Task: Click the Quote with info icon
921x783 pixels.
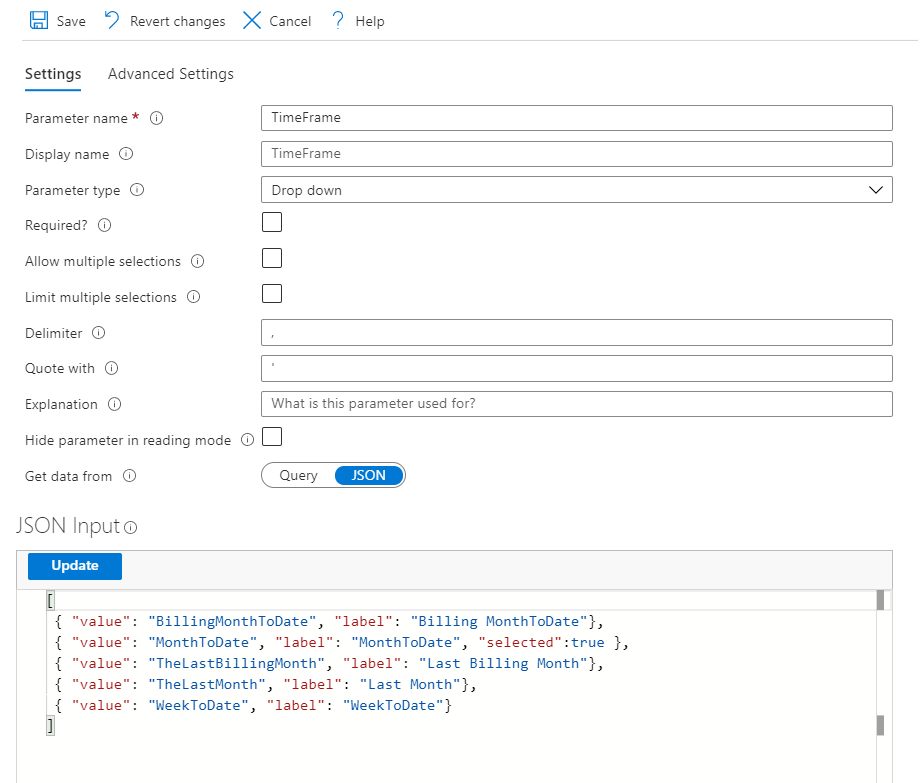Action: coord(112,368)
